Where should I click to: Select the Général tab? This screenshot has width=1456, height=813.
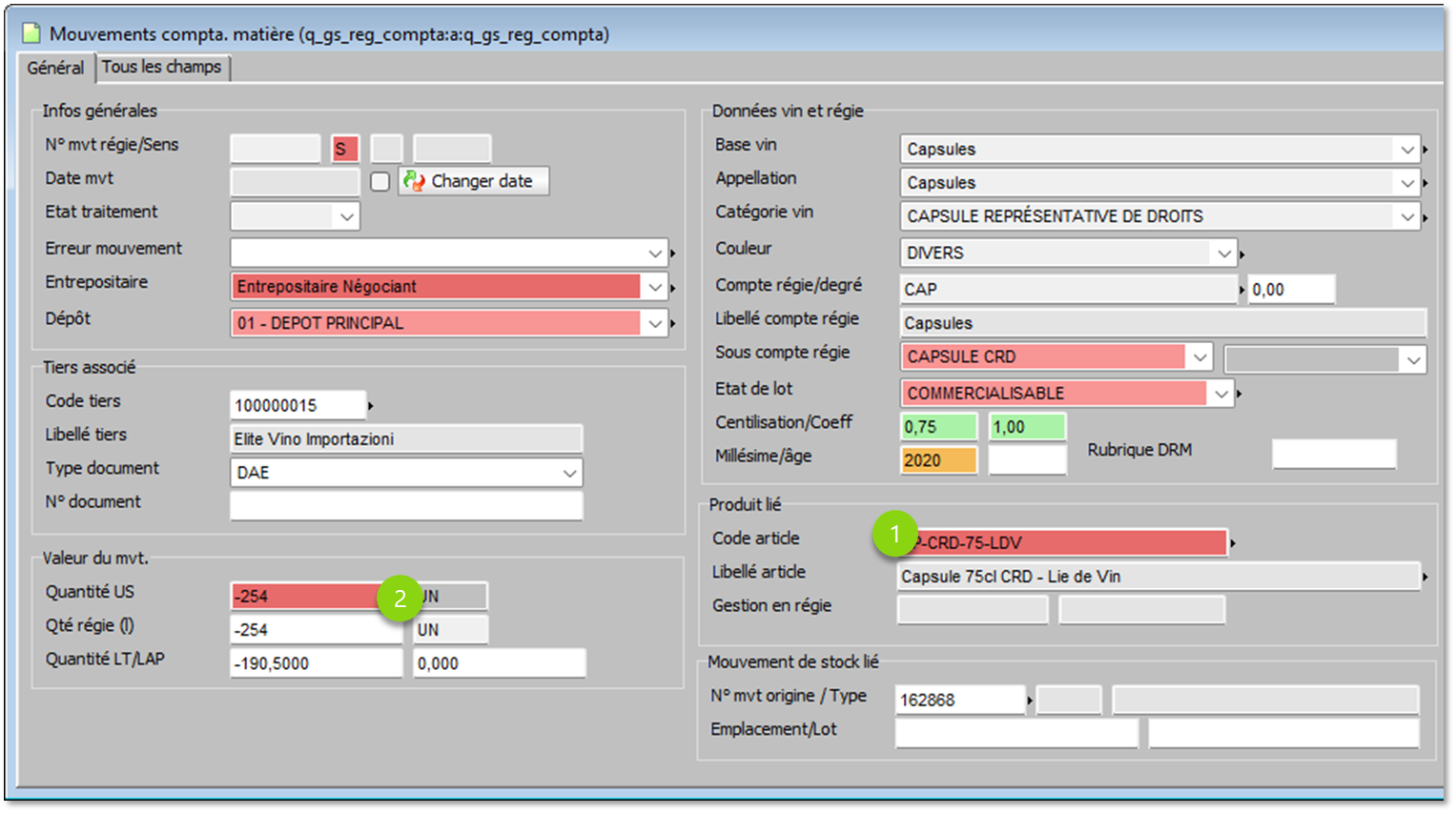tap(55, 68)
